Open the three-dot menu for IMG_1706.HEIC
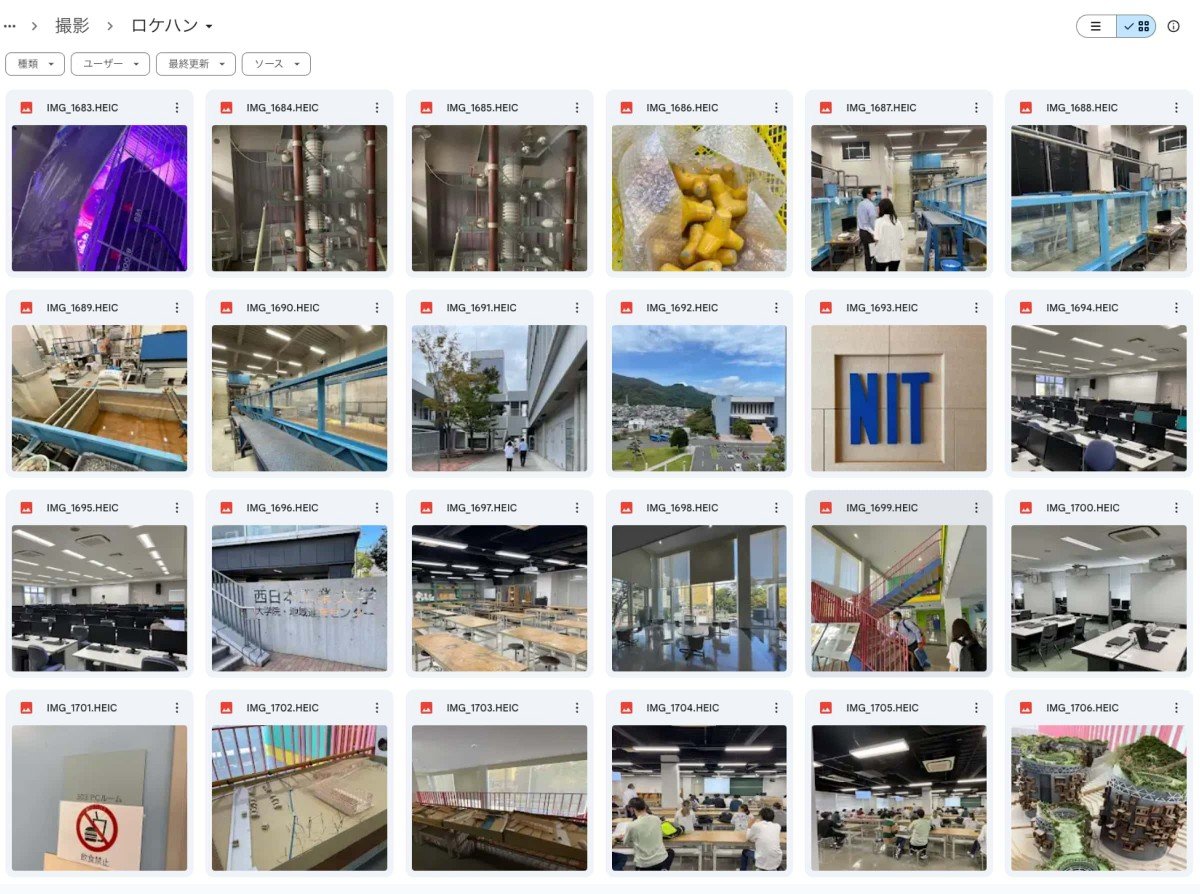Viewport: 1200px width, 894px height. (1177, 708)
